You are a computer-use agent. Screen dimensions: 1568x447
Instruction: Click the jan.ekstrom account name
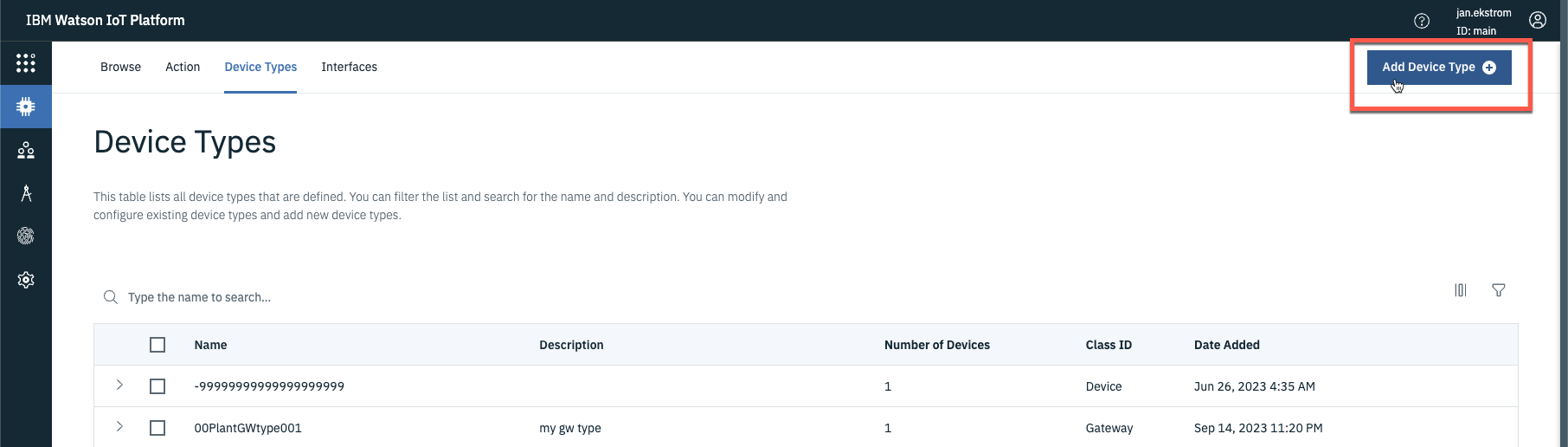[1484, 13]
